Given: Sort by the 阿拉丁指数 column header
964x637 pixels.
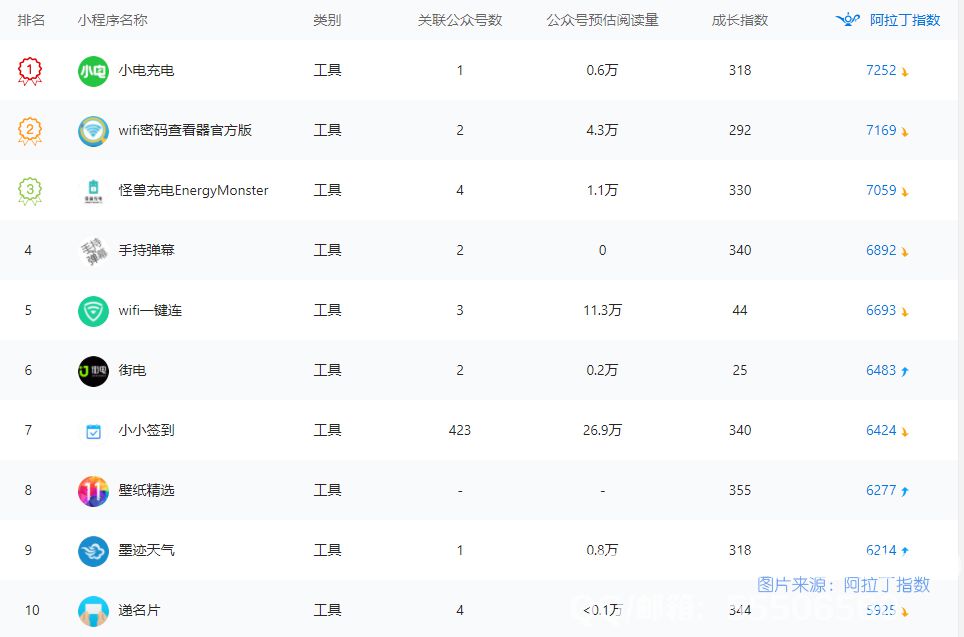Looking at the screenshot, I should 905,20.
